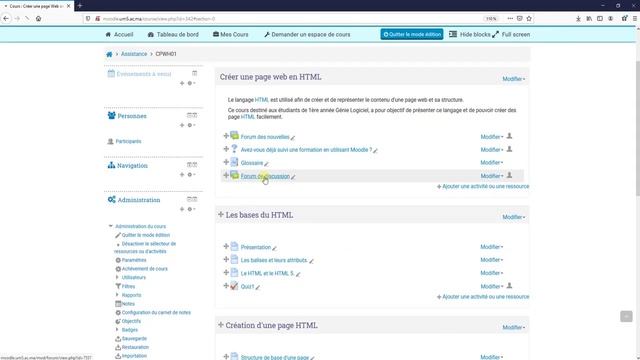Open Sauvegarde in administration tree
The height and width of the screenshot is (360, 640).
tap(134, 338)
